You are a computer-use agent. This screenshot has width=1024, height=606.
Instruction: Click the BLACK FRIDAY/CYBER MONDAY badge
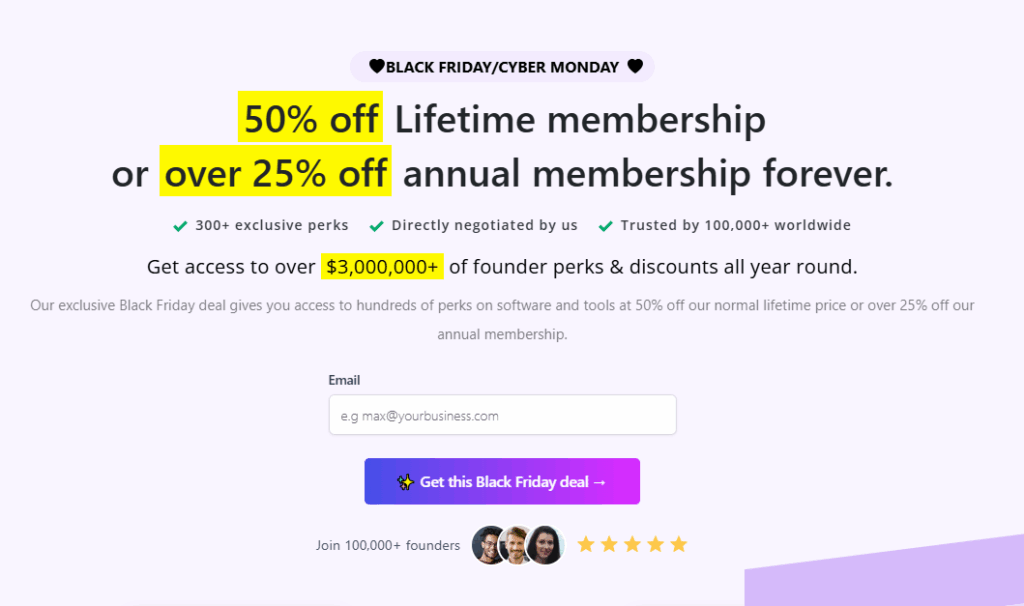502,67
